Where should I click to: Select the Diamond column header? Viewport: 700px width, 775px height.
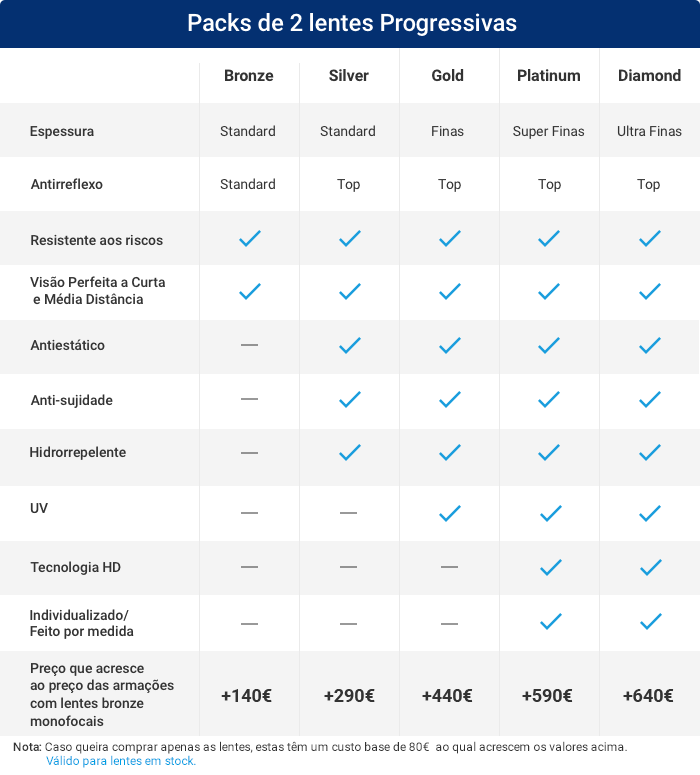[649, 76]
